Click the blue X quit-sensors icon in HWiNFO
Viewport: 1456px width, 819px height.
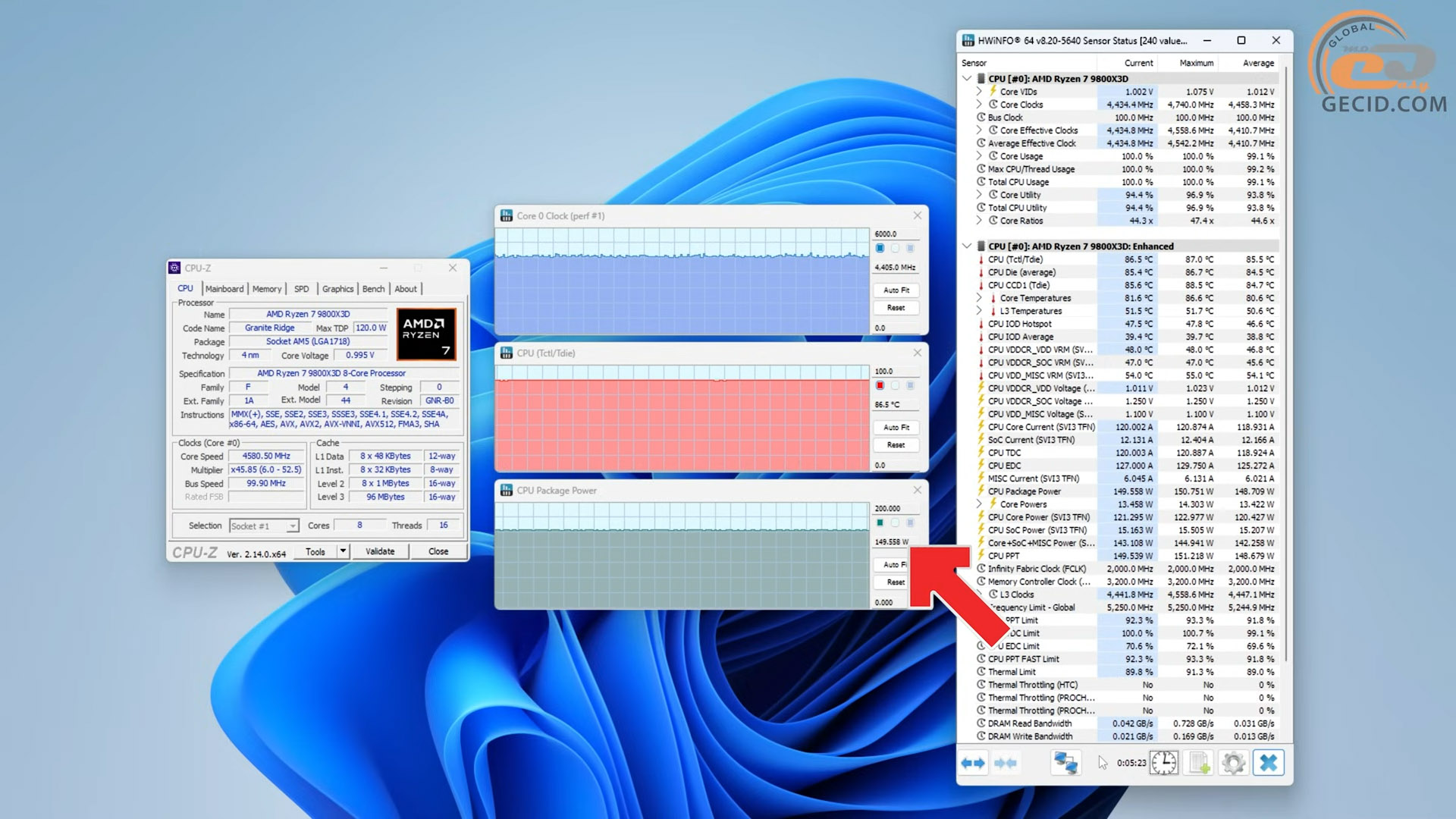(x=1268, y=763)
